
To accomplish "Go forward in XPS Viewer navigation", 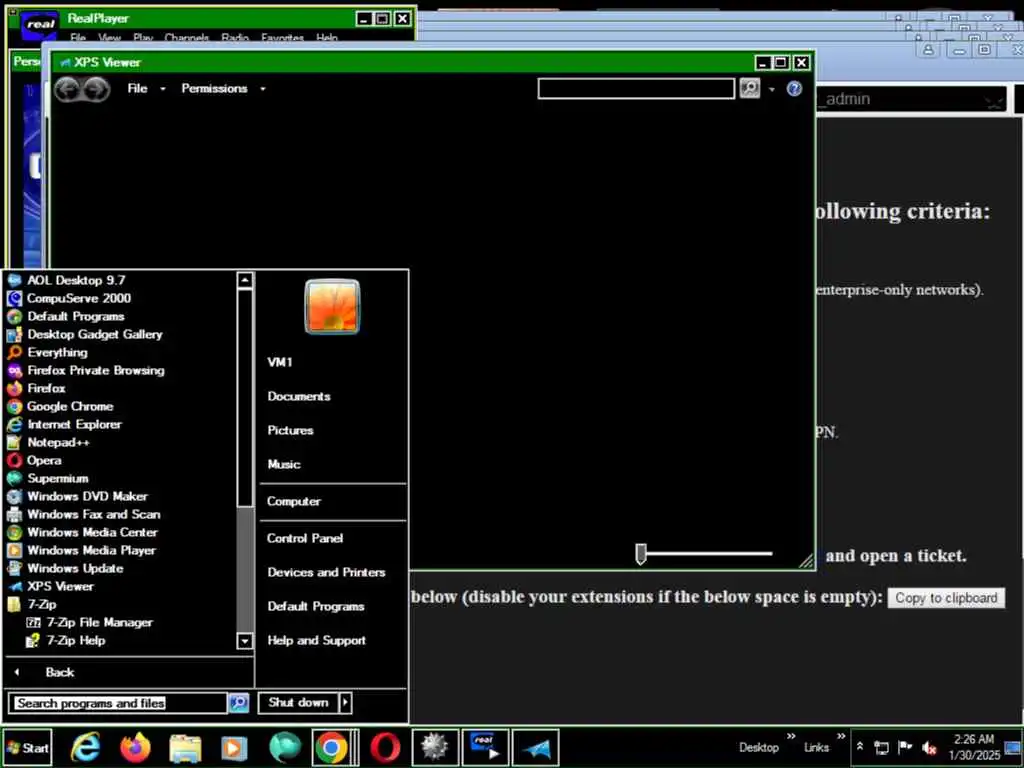I will [x=97, y=89].
